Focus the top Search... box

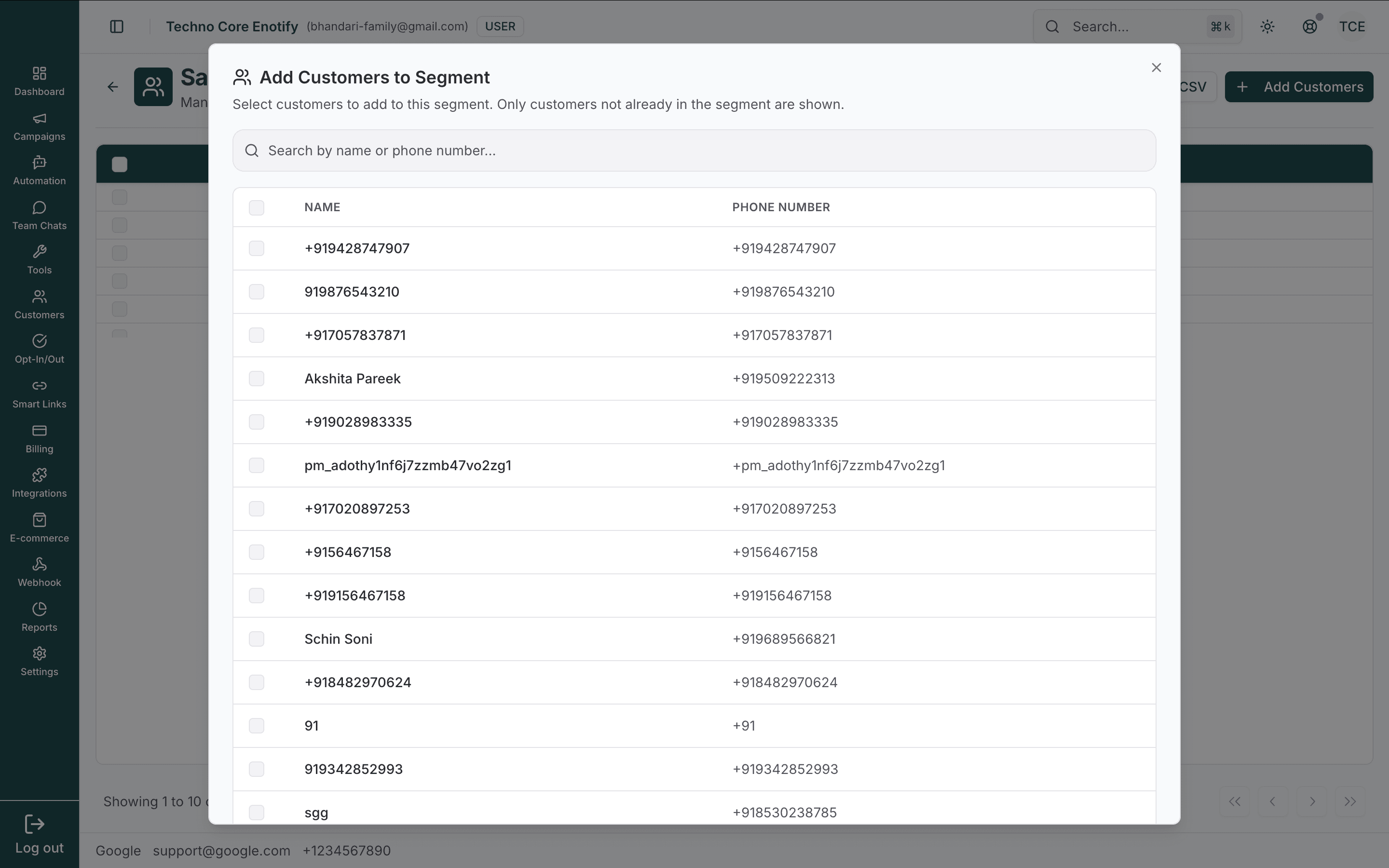pos(1137,27)
